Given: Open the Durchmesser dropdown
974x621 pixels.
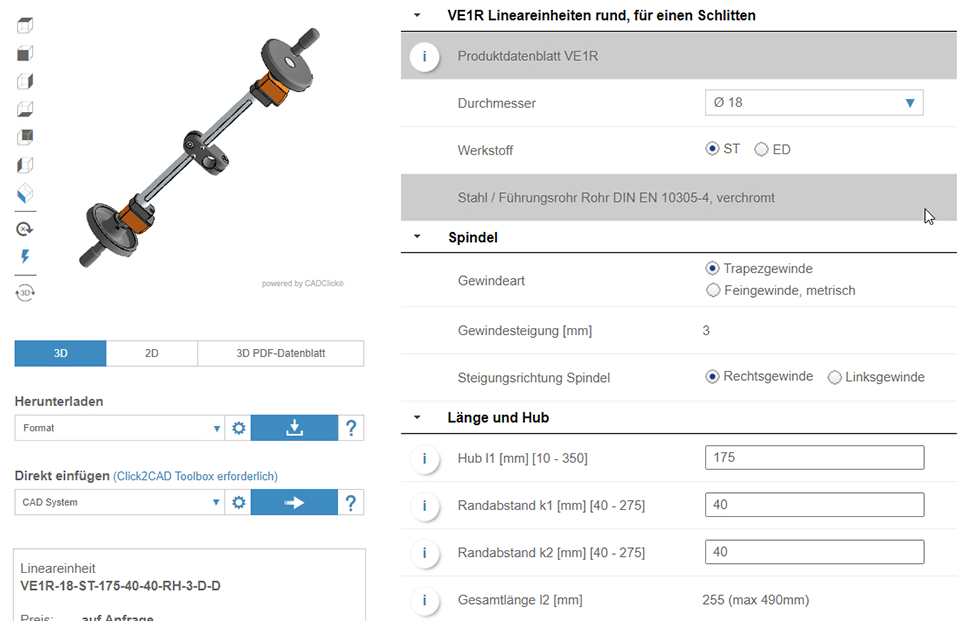Looking at the screenshot, I should click(x=814, y=102).
